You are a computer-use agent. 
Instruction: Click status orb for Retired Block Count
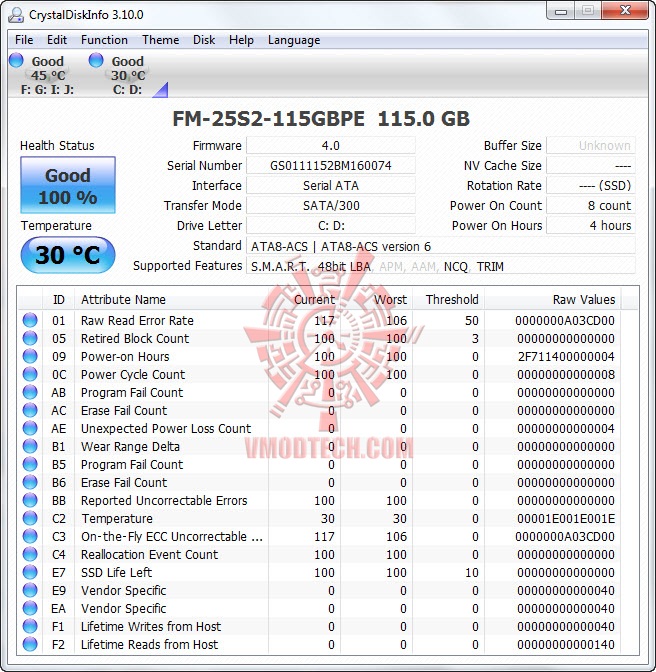pos(30,338)
